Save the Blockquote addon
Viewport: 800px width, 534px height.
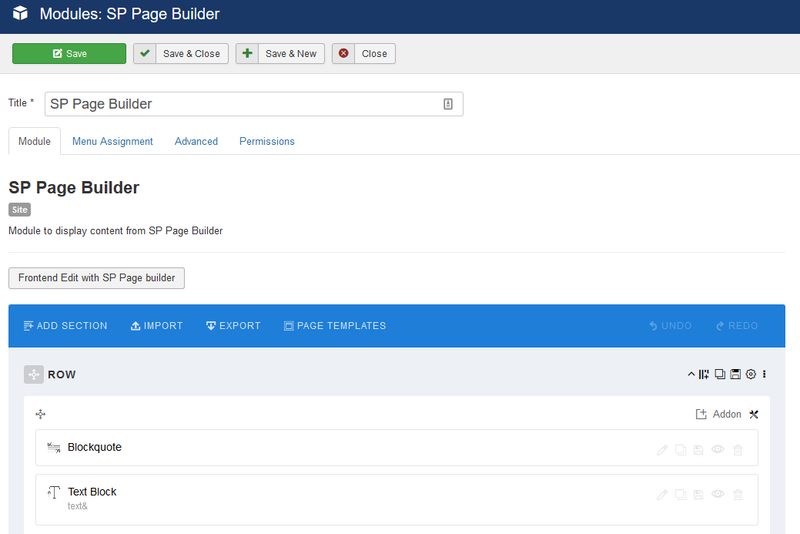tap(698, 450)
